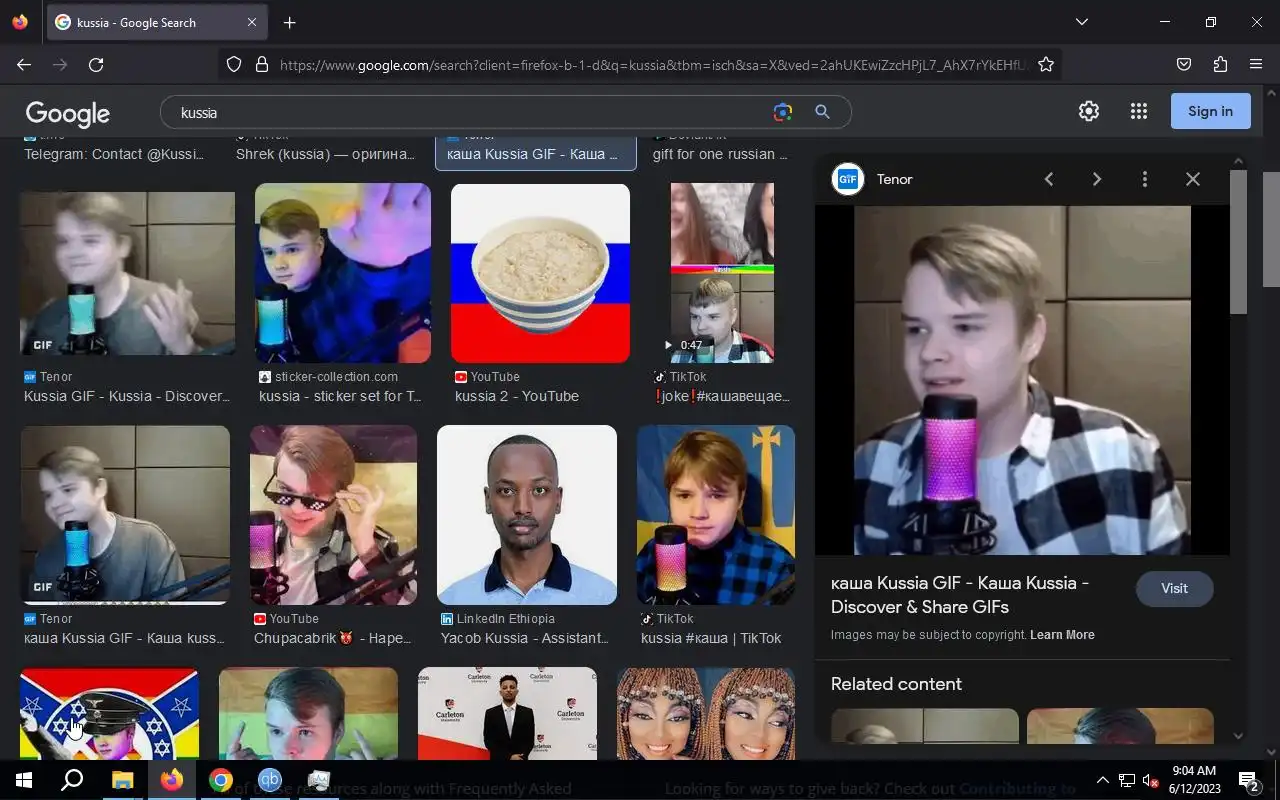
Task: Close the kussia Google Search tab
Action: point(252,22)
